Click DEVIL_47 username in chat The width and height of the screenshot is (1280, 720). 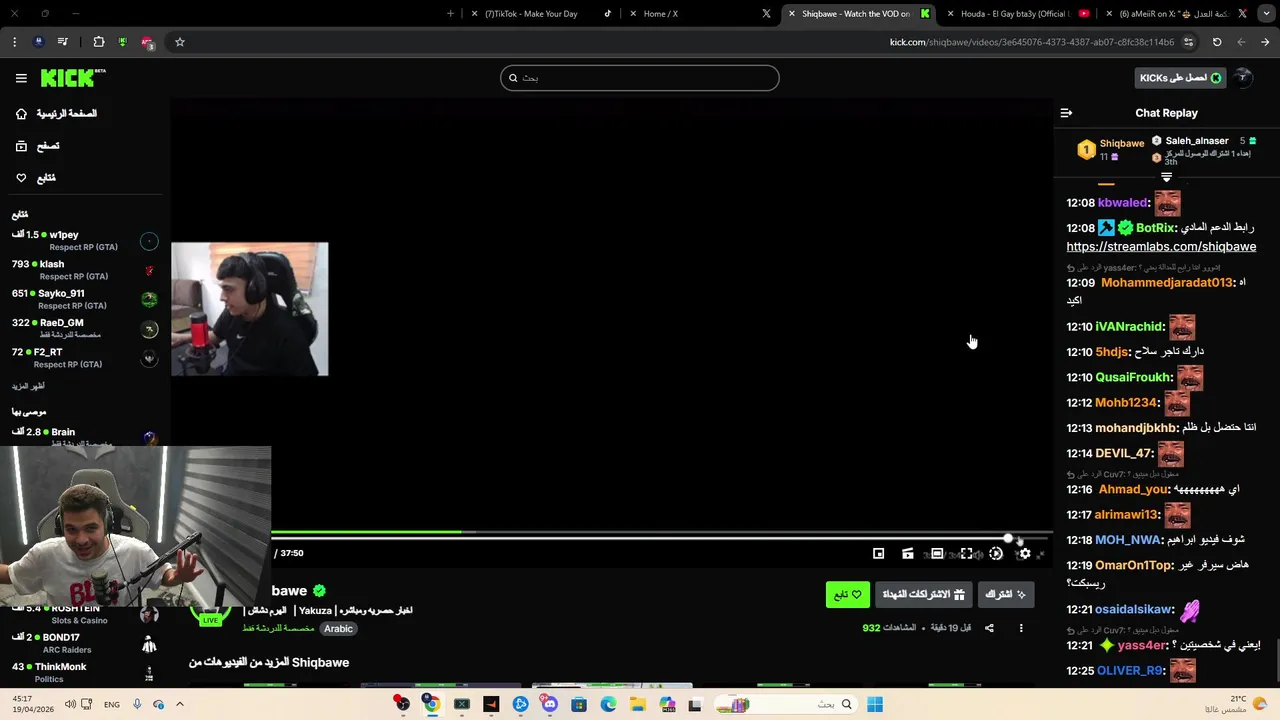pos(1124,454)
